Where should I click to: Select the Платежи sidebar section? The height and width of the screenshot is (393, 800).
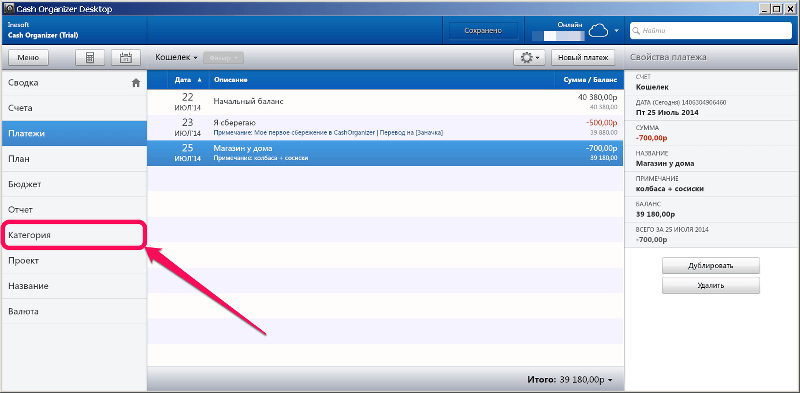click(73, 134)
